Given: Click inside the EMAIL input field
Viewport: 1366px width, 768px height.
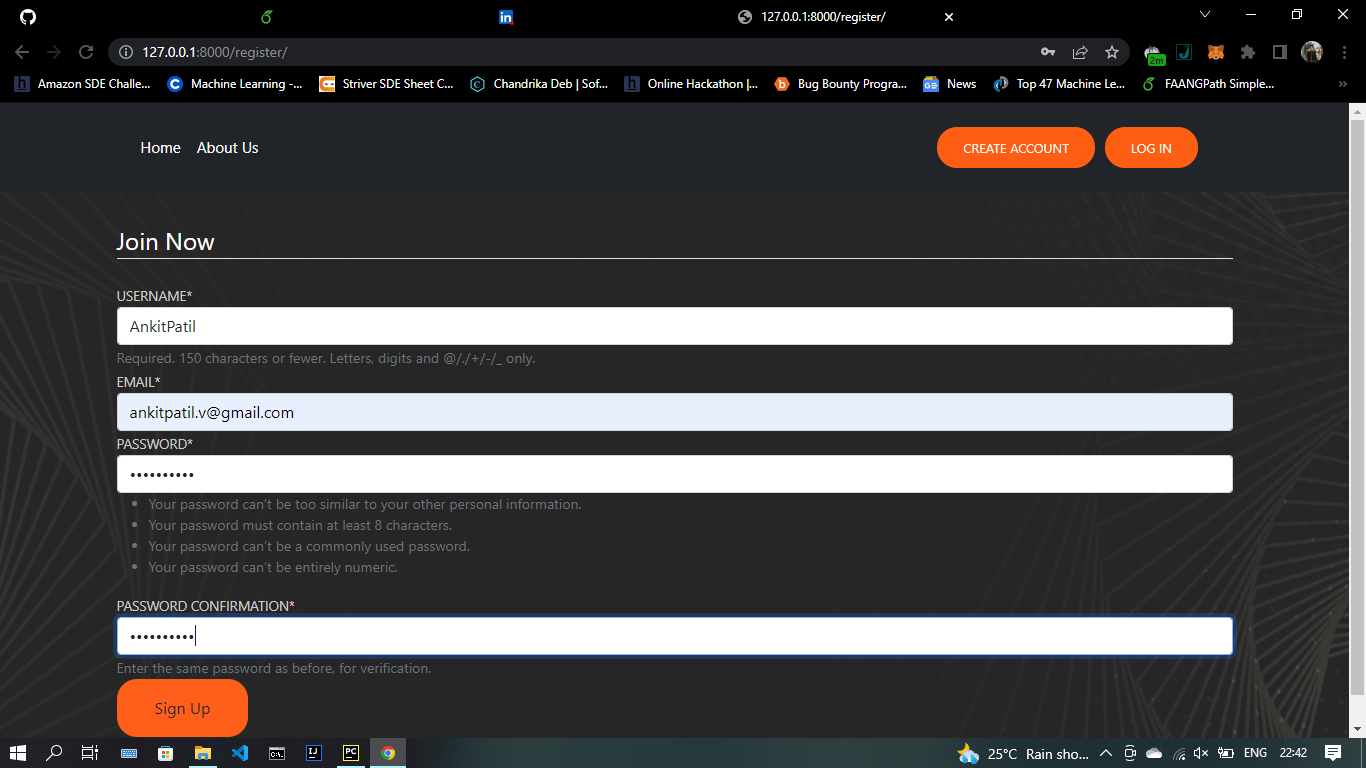Looking at the screenshot, I should tap(674, 412).
